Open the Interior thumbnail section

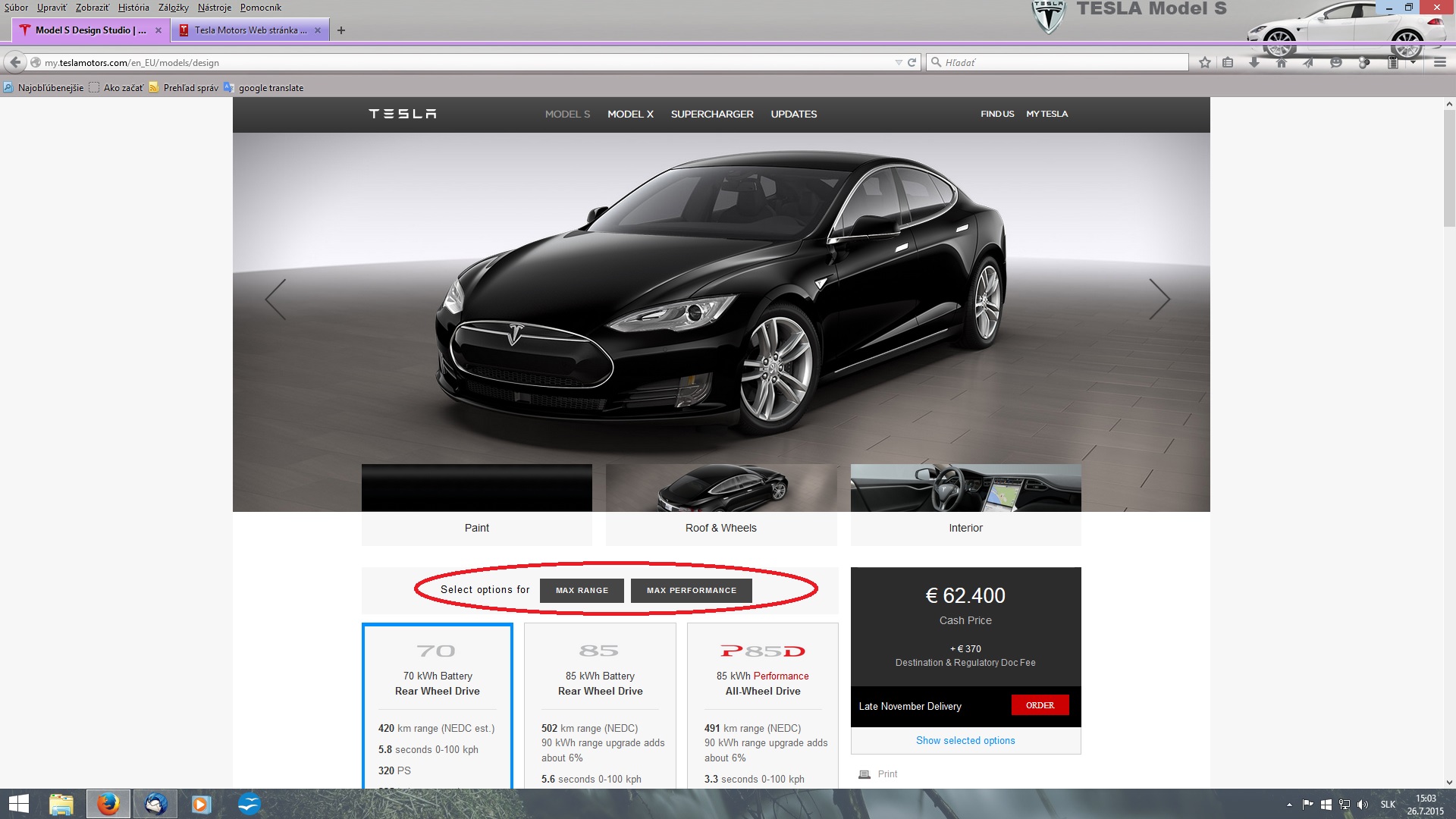point(966,504)
